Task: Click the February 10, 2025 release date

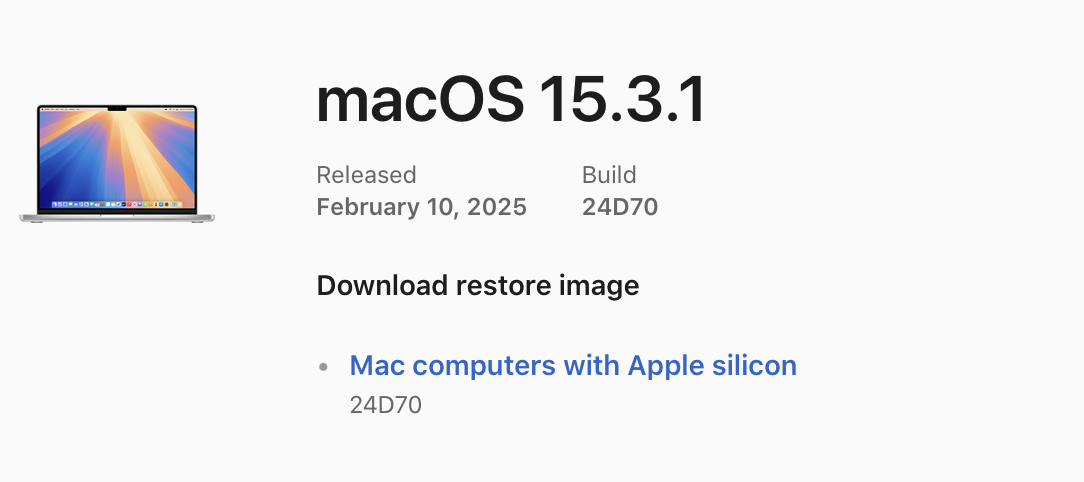Action: (x=421, y=207)
